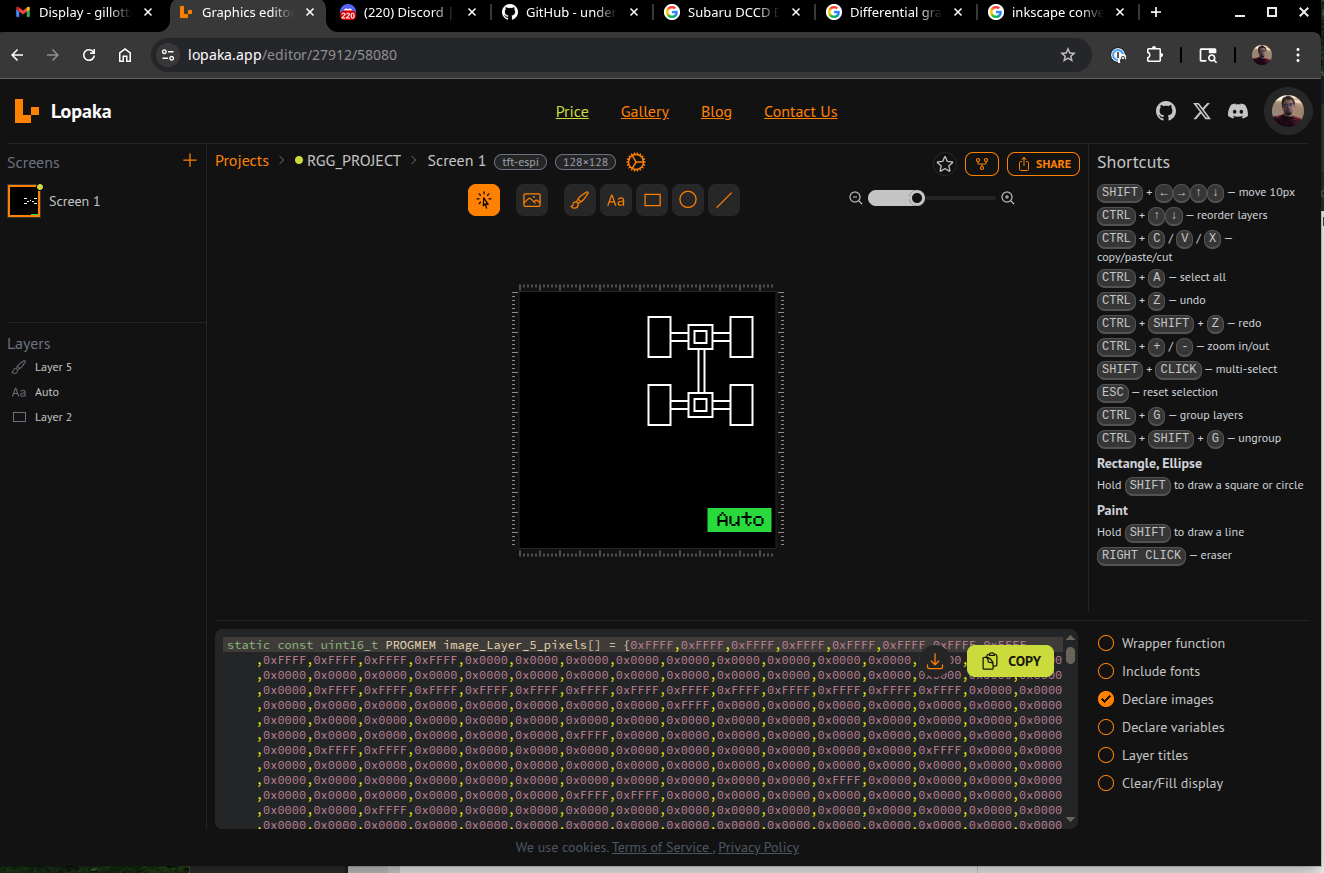Select the paint brush tool
This screenshot has height=873, width=1324.
[x=579, y=200]
